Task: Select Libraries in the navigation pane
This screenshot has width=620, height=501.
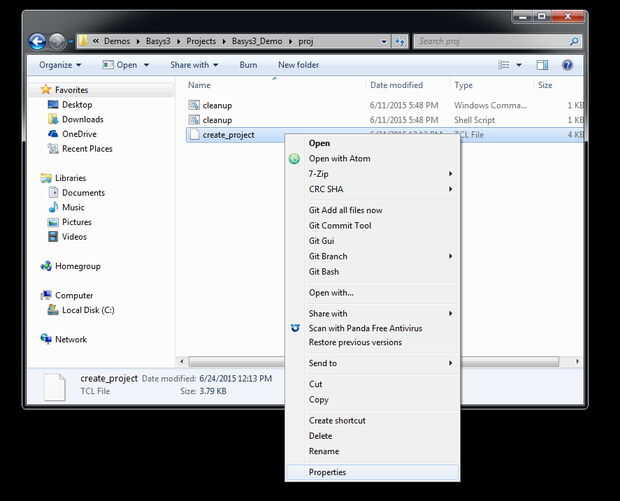Action: (71, 178)
